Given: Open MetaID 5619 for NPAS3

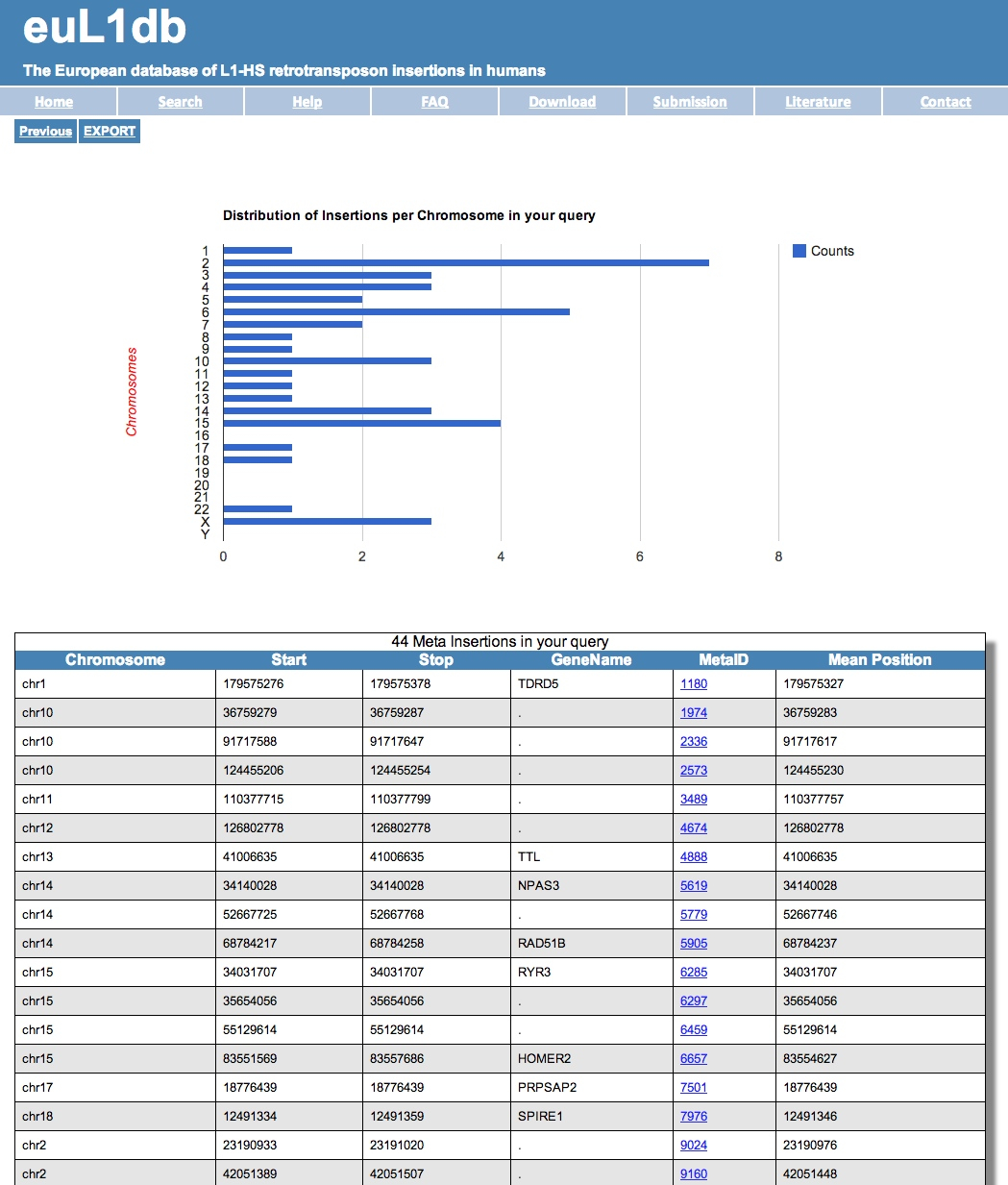Looking at the screenshot, I should (693, 886).
